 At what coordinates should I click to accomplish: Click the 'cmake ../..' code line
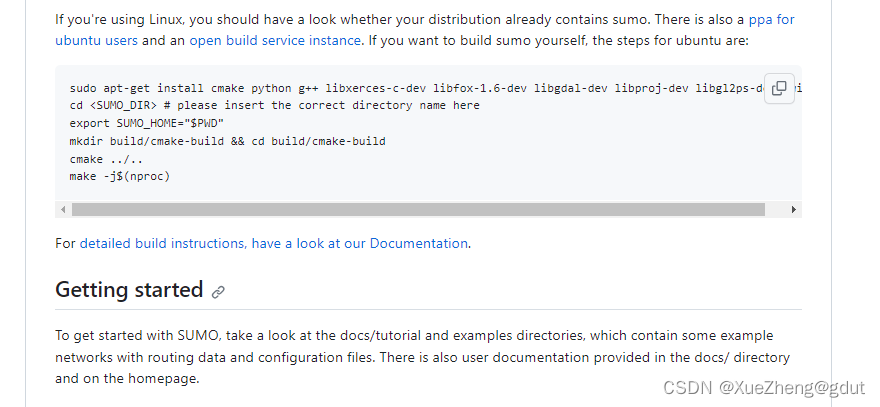(102, 159)
